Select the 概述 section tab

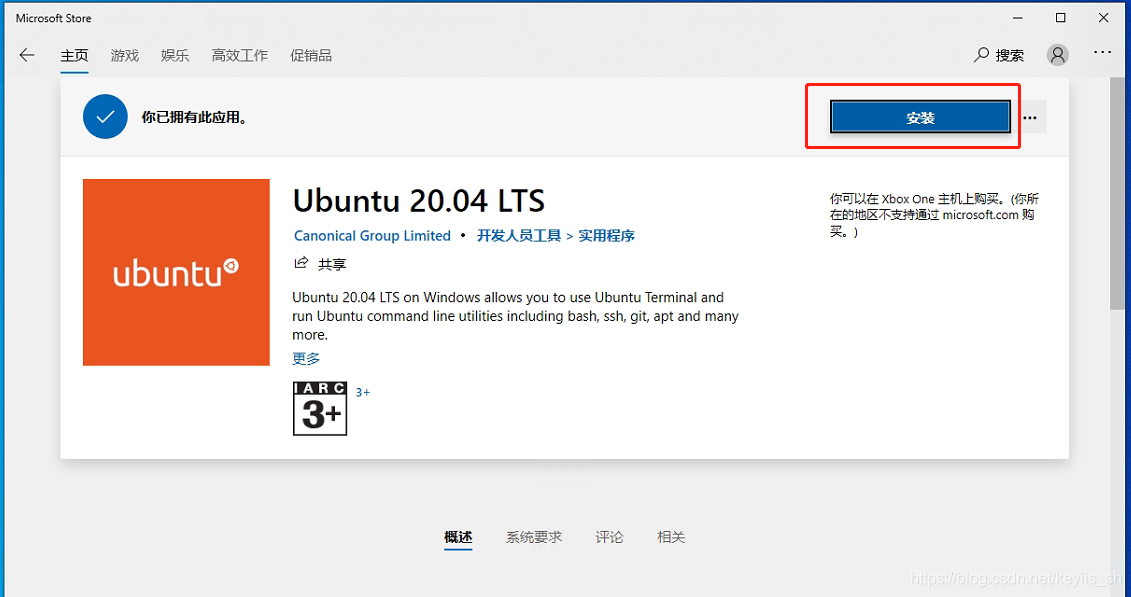458,537
